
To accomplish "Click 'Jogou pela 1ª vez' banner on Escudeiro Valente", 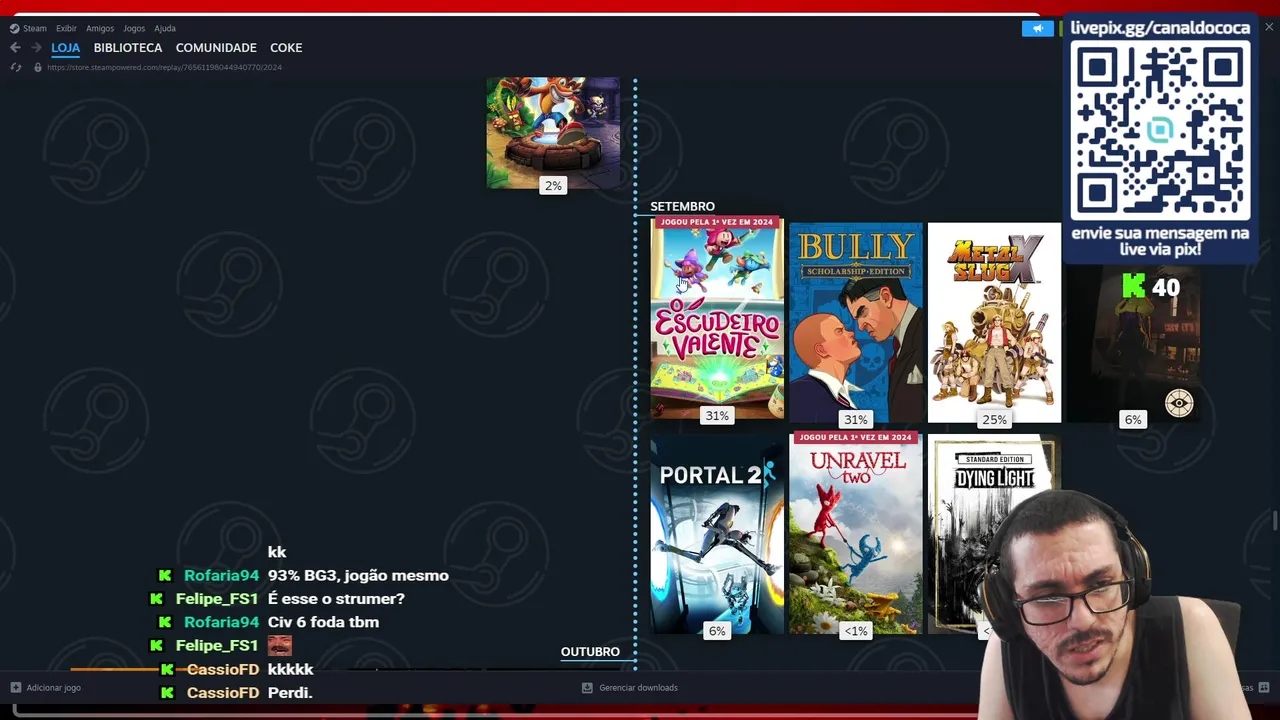I will click(717, 222).
